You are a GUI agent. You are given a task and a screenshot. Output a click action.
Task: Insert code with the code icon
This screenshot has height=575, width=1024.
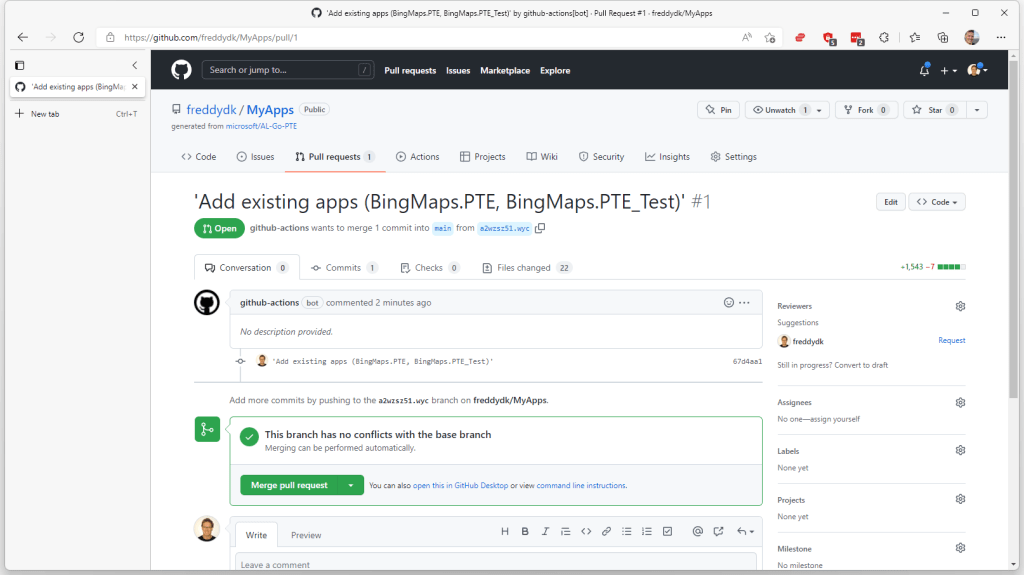tap(586, 531)
